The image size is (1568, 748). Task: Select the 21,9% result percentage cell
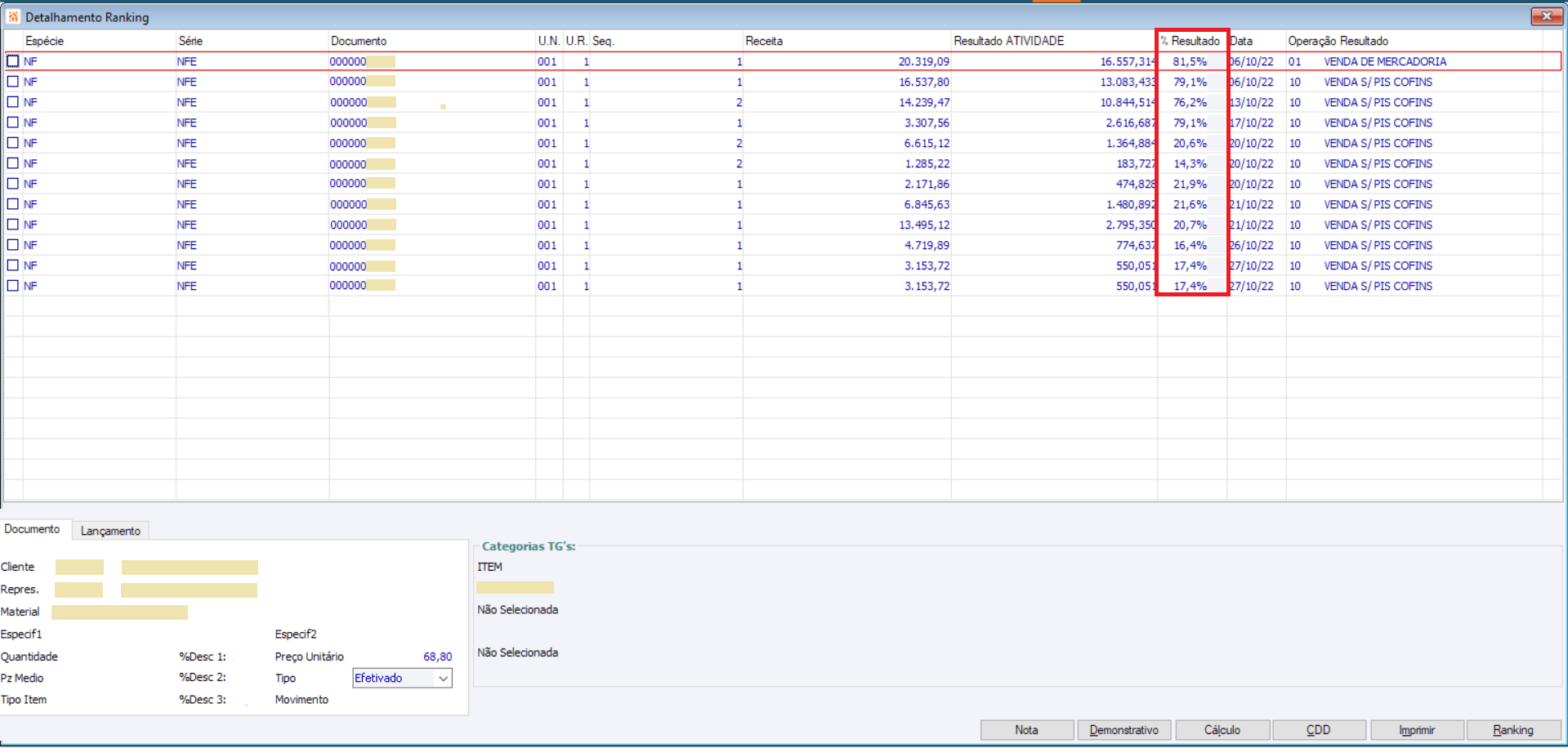click(x=1191, y=184)
